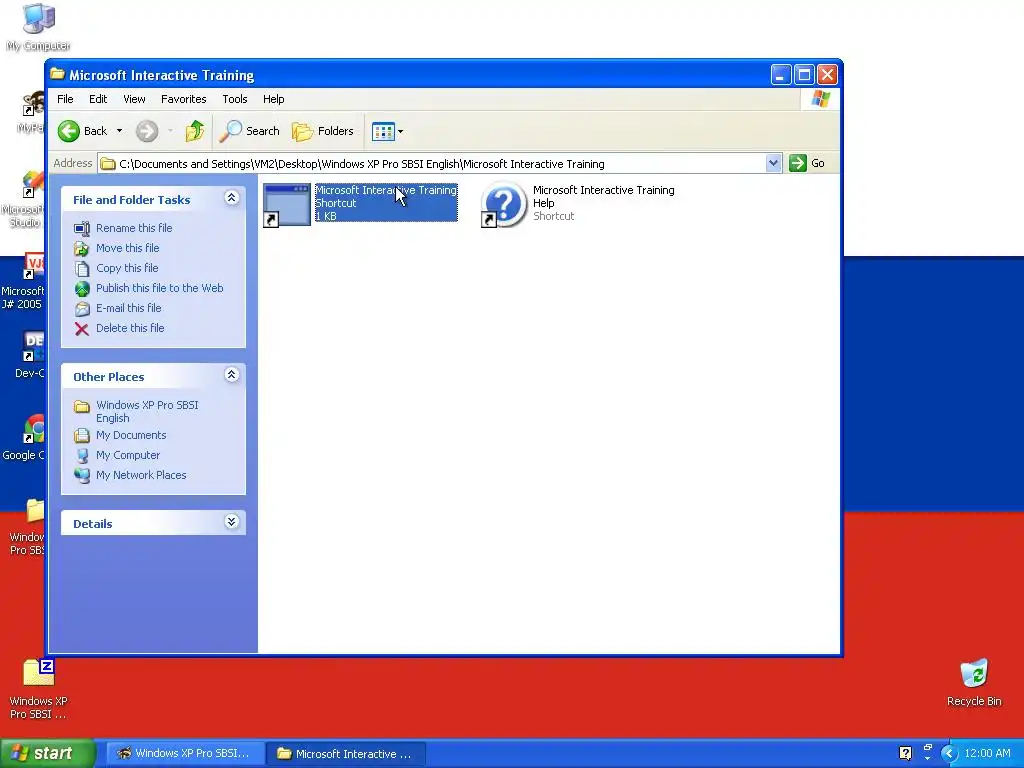This screenshot has width=1024, height=768.
Task: Select Microsoft Interactive Training shortcut icon
Action: (x=286, y=204)
